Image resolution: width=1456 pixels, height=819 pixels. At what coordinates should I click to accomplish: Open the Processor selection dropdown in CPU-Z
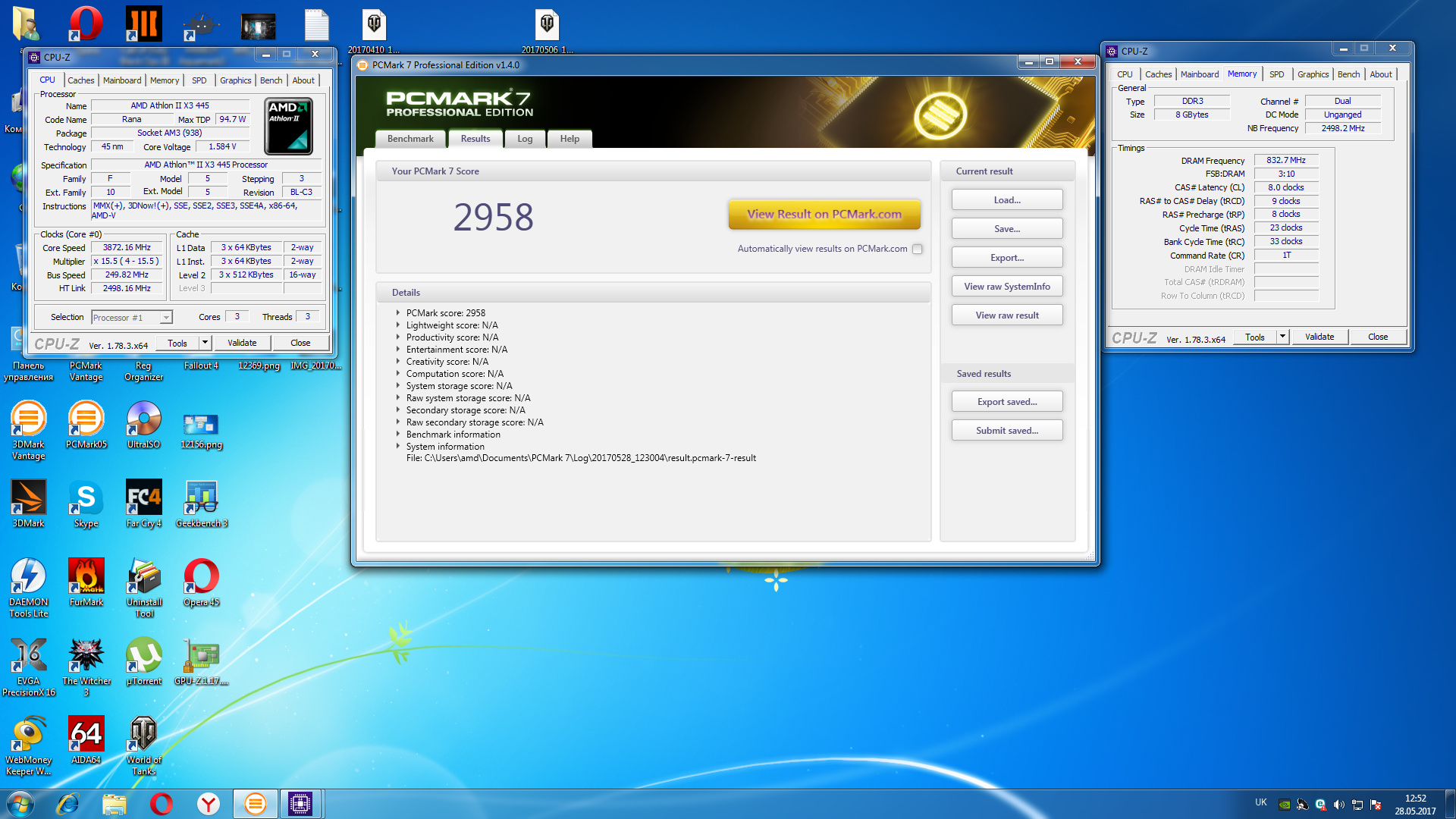point(132,318)
